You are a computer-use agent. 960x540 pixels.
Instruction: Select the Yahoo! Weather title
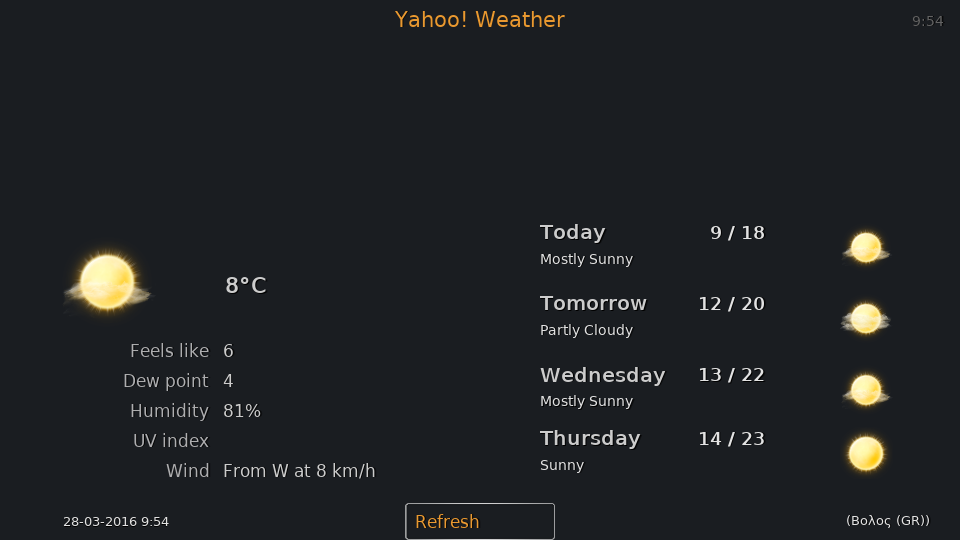pos(479,20)
